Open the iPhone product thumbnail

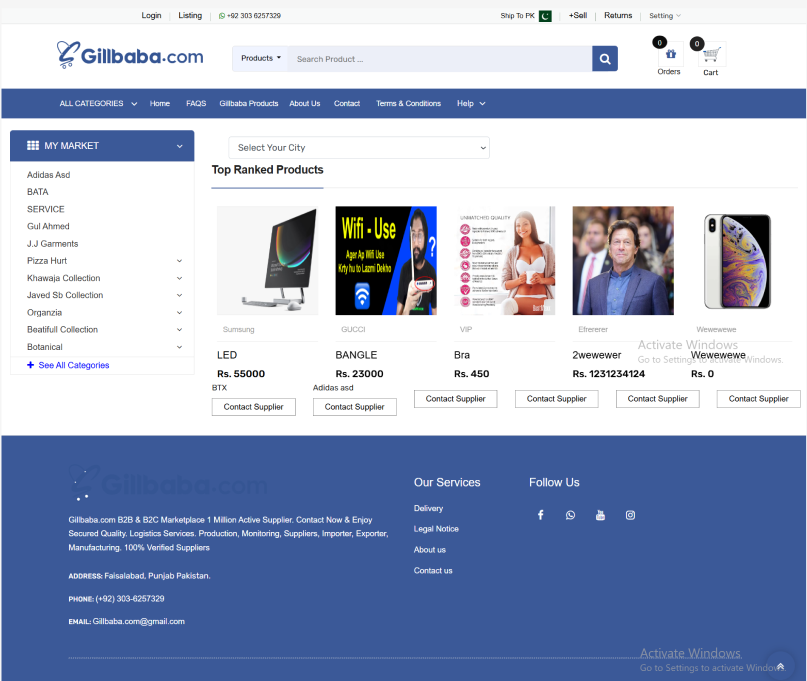pos(737,260)
